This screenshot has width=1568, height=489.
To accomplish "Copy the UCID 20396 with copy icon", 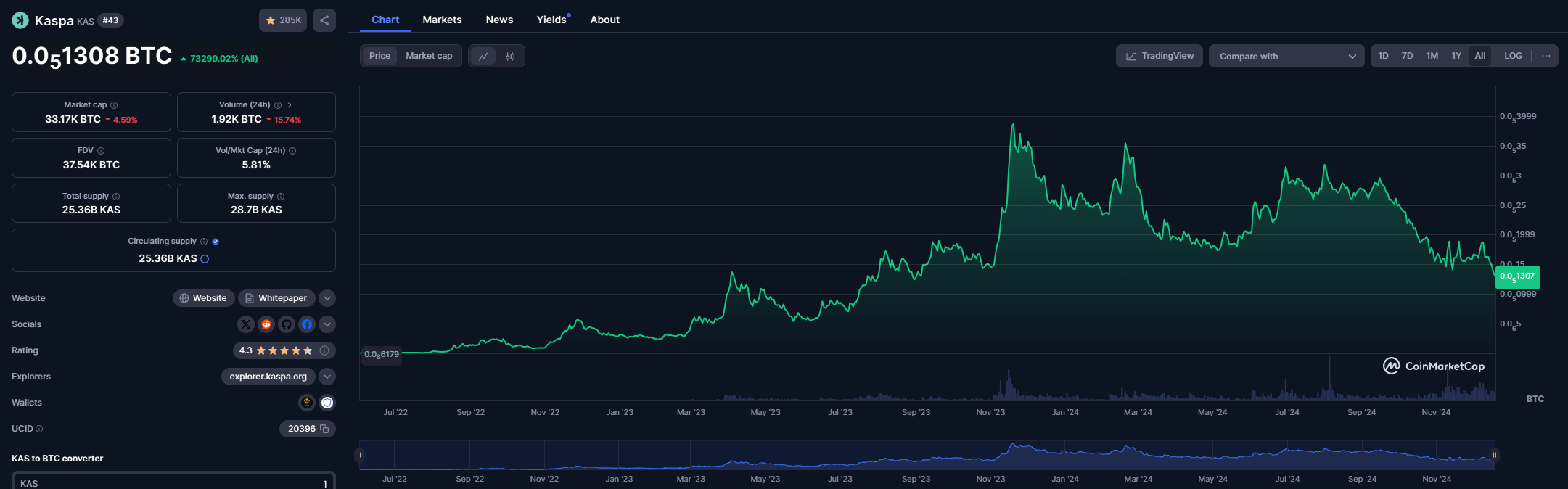I will pos(324,429).
